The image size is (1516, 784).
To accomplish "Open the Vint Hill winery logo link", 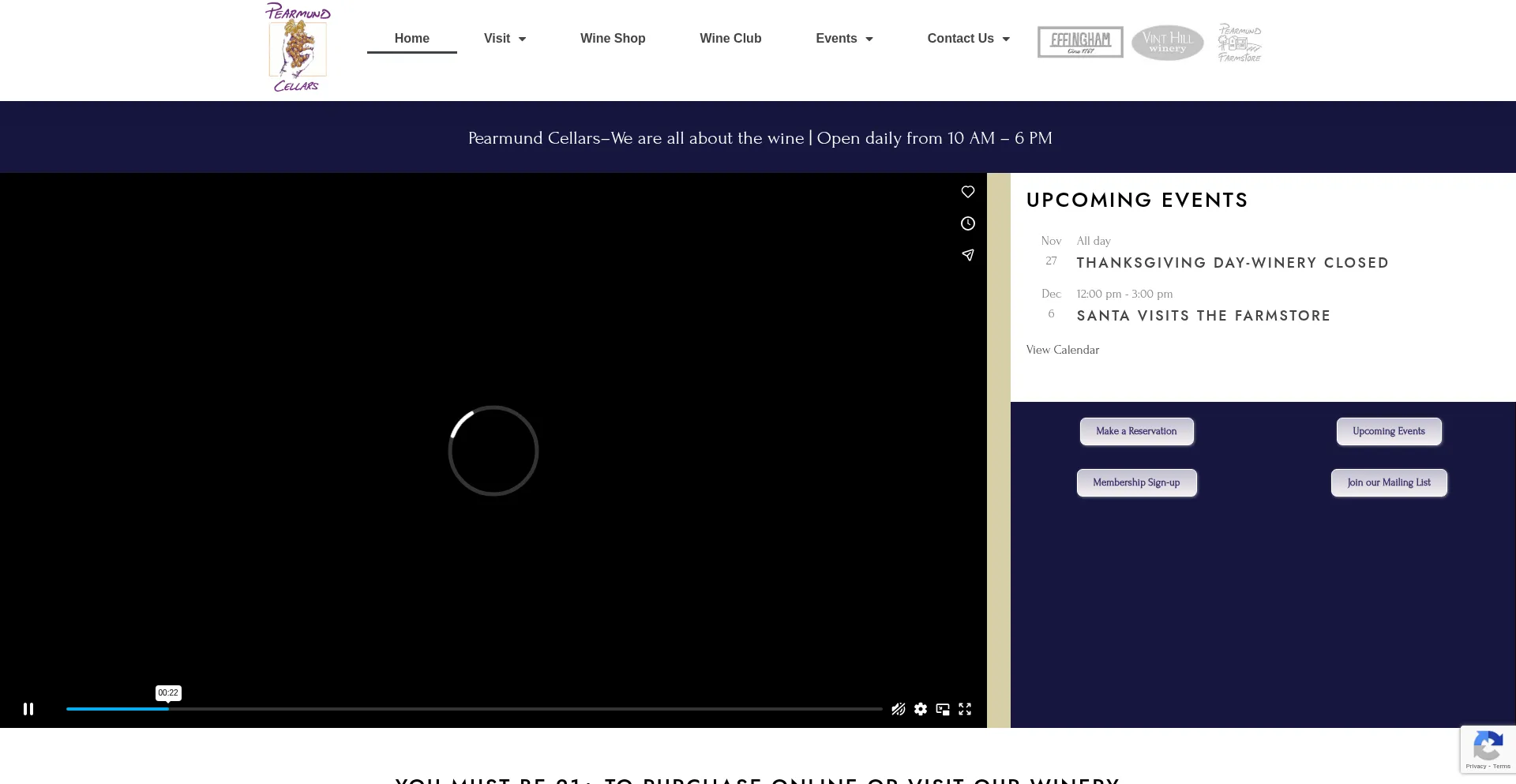I will pyautogui.click(x=1167, y=43).
